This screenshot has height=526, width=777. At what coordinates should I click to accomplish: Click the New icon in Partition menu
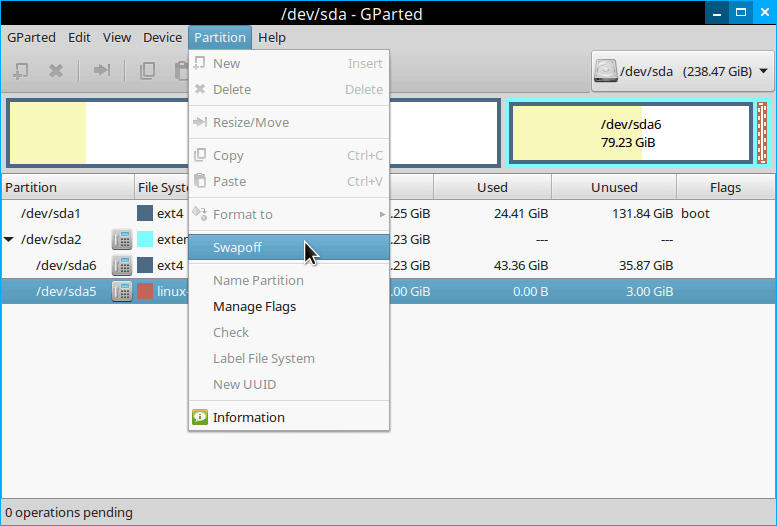tap(199, 63)
